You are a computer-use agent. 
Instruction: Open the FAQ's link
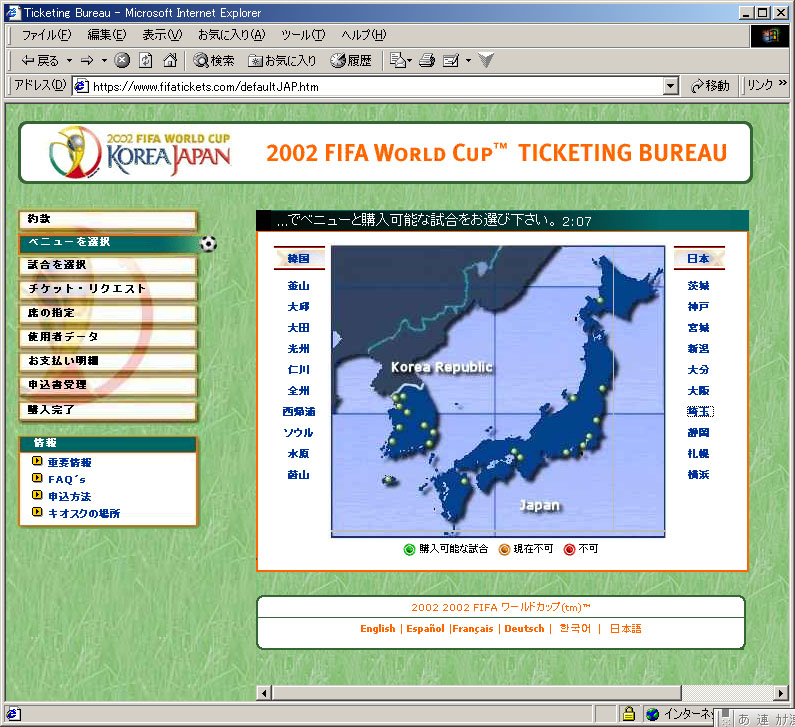pyautogui.click(x=67, y=480)
